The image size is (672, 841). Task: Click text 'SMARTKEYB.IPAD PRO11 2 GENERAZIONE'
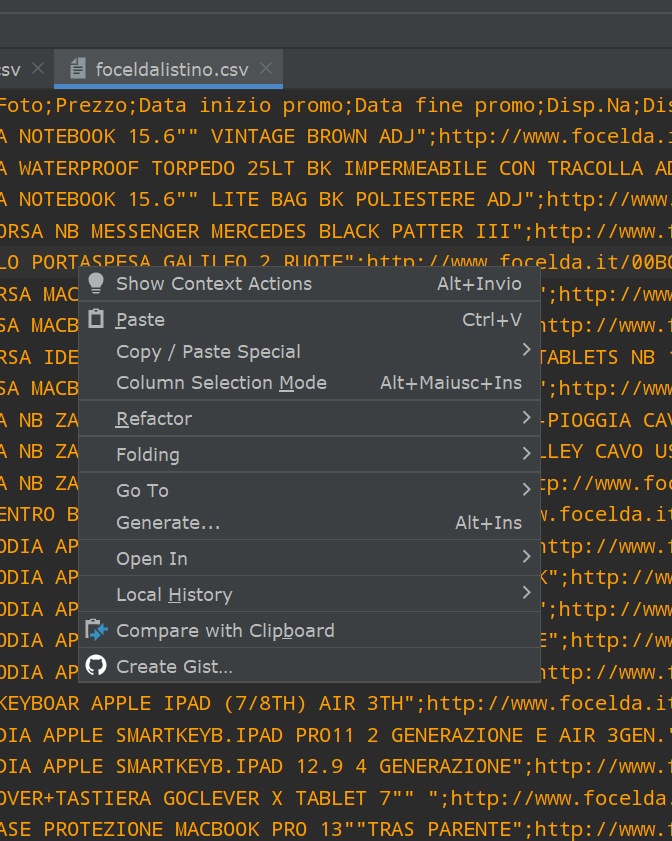click(x=320, y=735)
